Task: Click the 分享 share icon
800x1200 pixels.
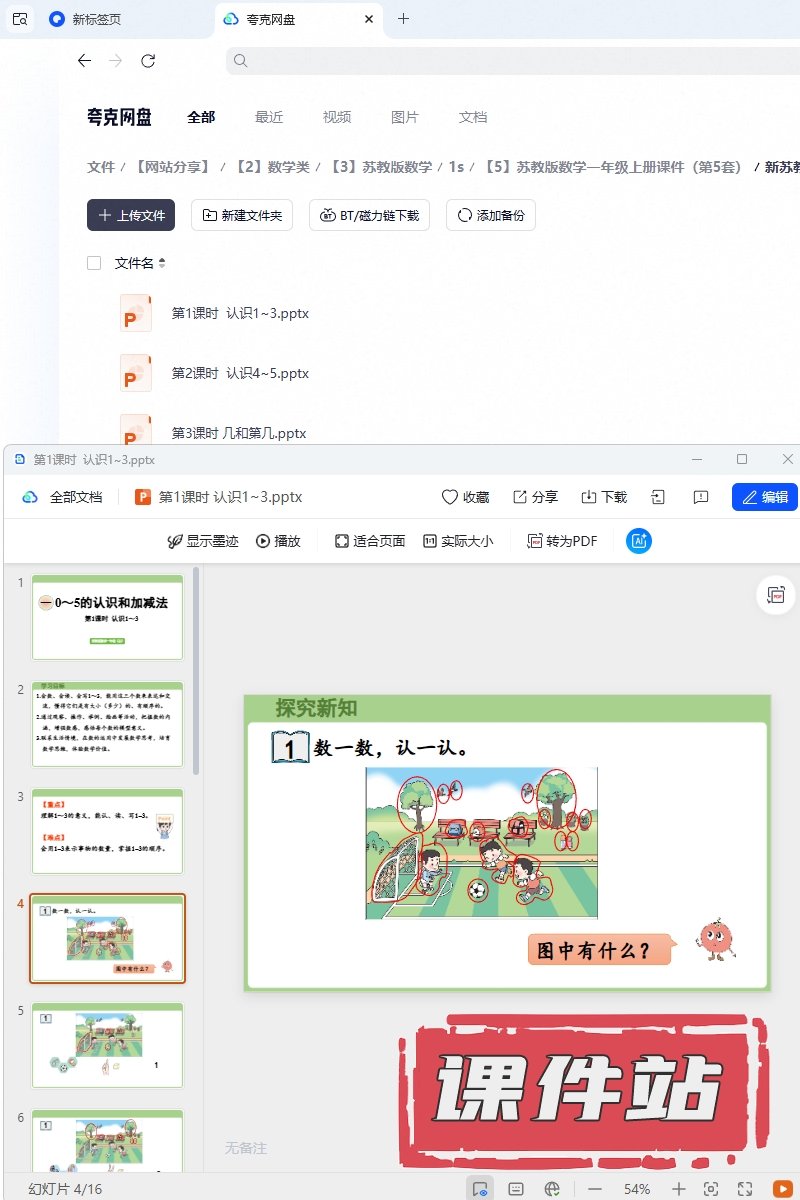Action: click(x=520, y=497)
